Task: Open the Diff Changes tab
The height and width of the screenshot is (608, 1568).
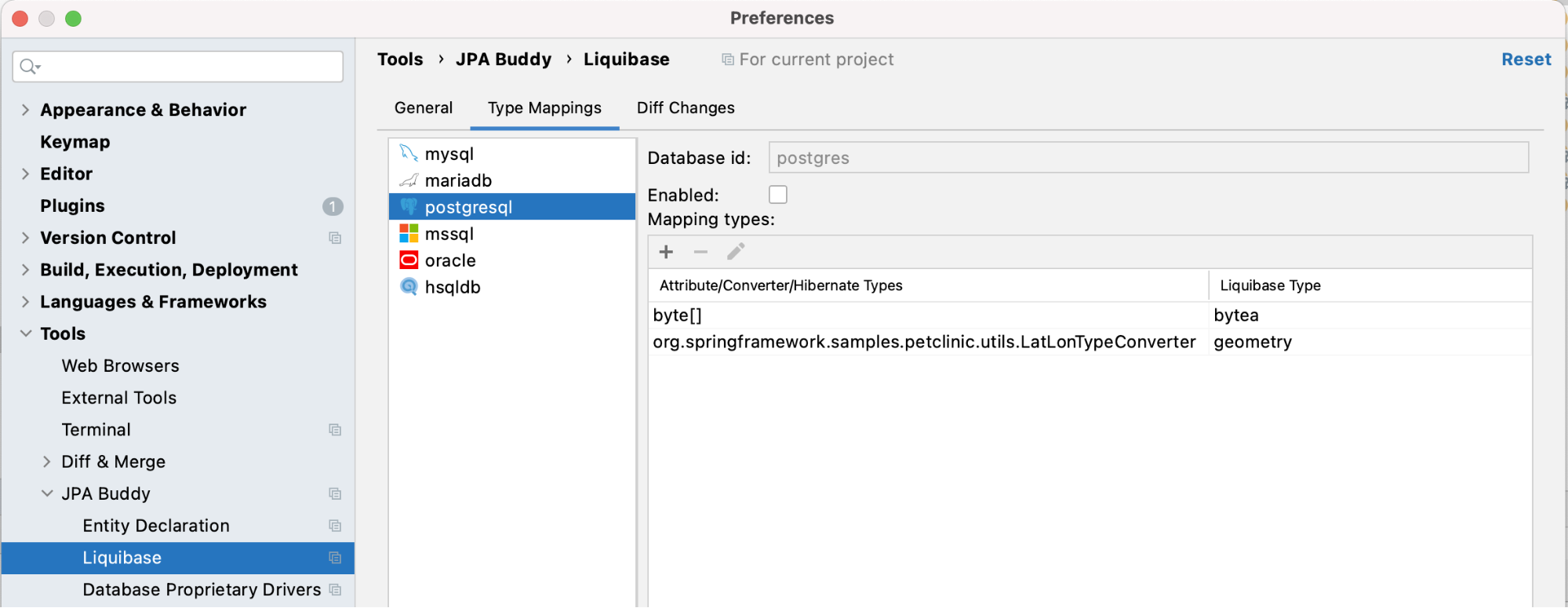Action: [x=686, y=108]
